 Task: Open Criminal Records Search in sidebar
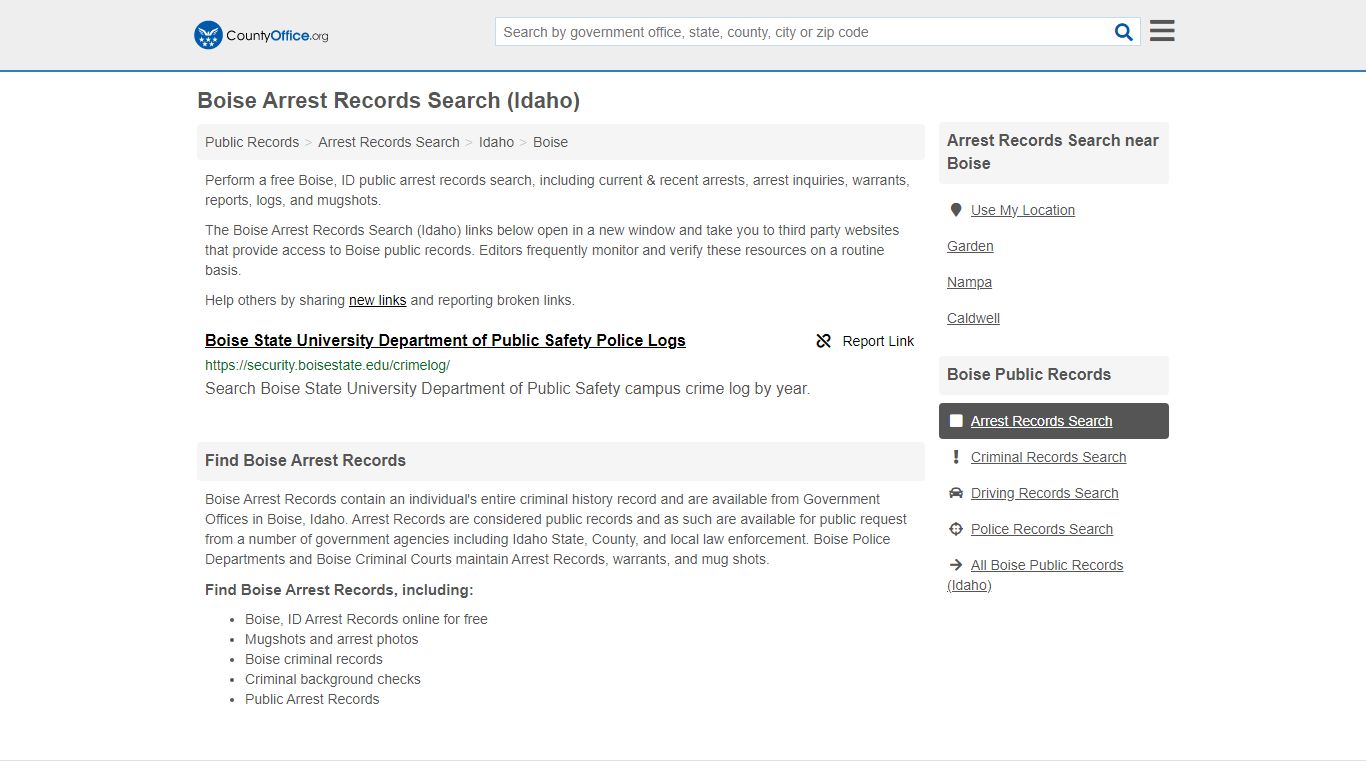click(1048, 457)
